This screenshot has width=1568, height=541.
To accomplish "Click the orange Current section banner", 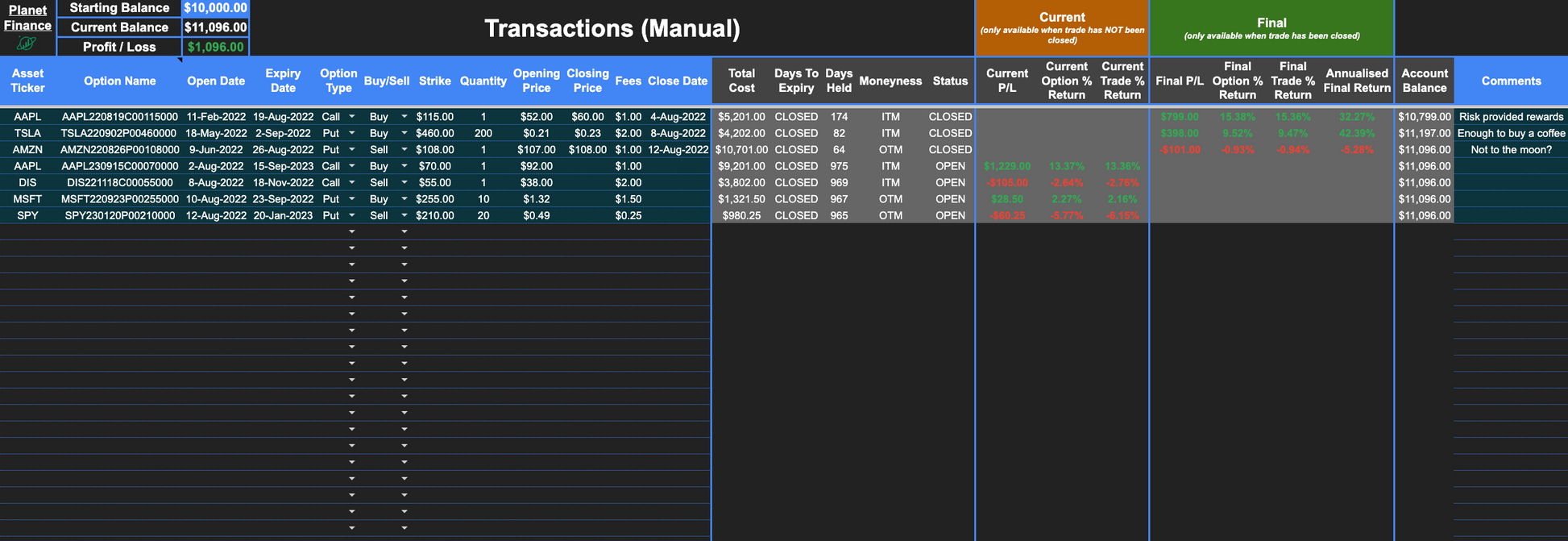I will tap(1061, 28).
